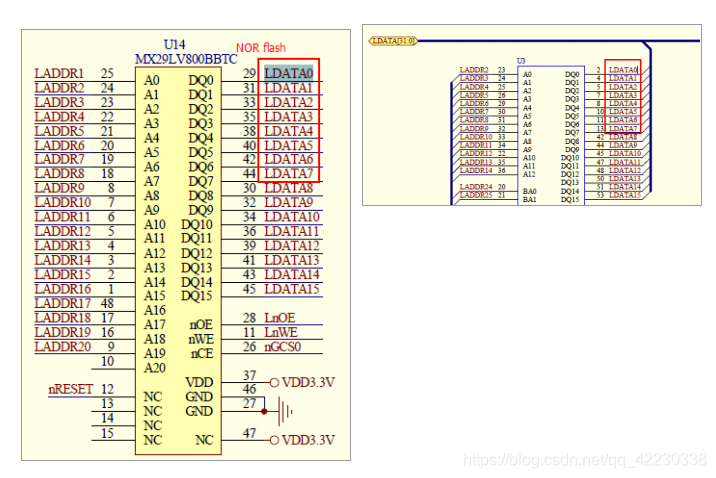Click the LDATA0 label on U3

pyautogui.click(x=623, y=70)
